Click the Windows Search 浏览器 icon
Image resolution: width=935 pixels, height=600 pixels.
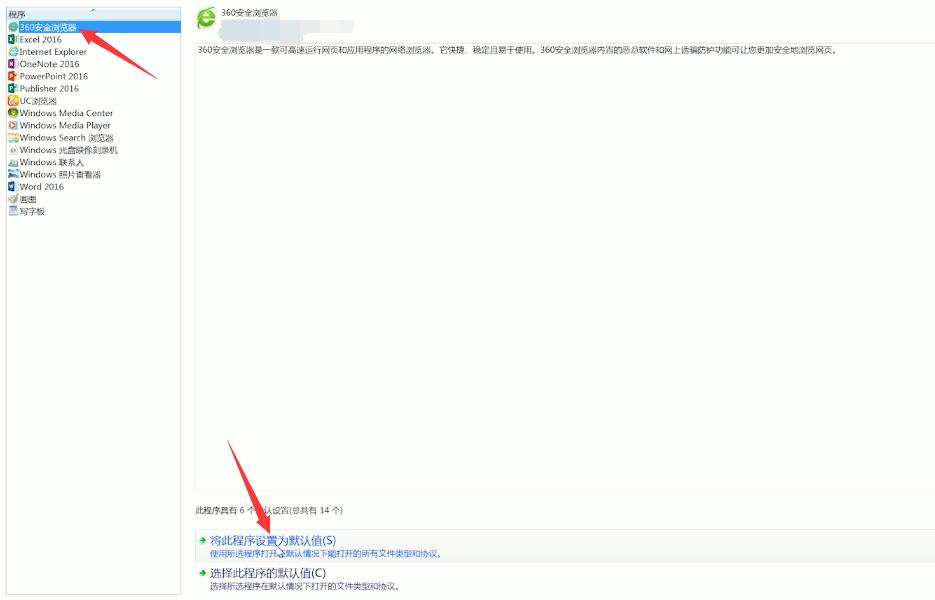[13, 138]
